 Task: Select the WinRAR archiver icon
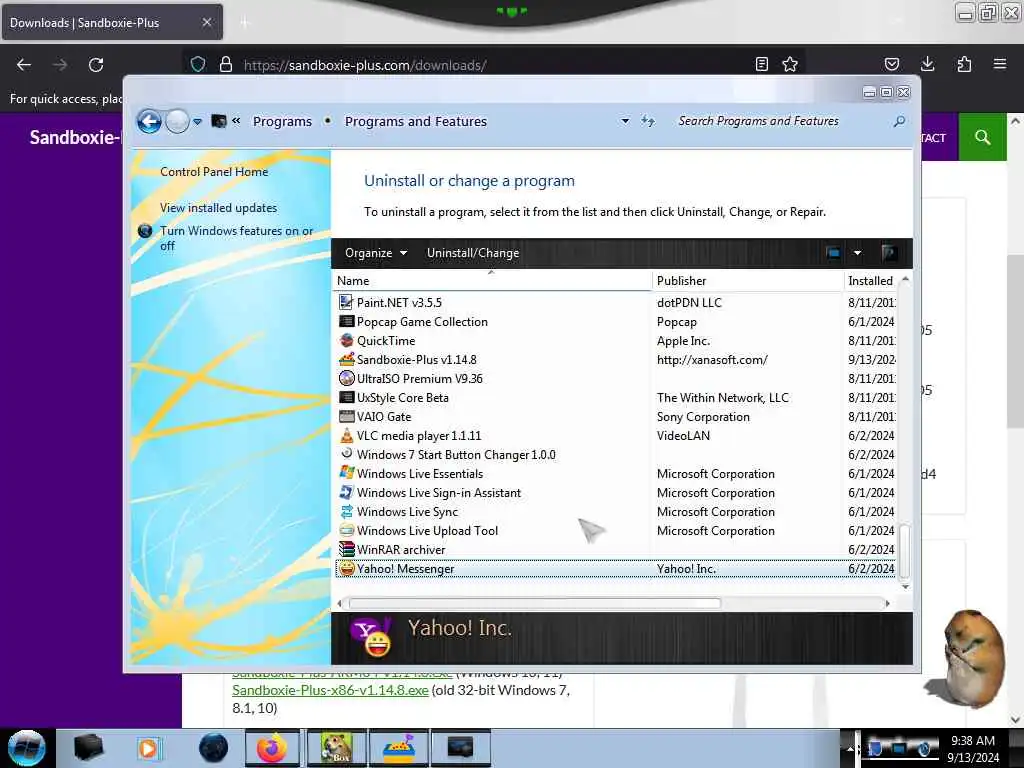click(x=346, y=549)
